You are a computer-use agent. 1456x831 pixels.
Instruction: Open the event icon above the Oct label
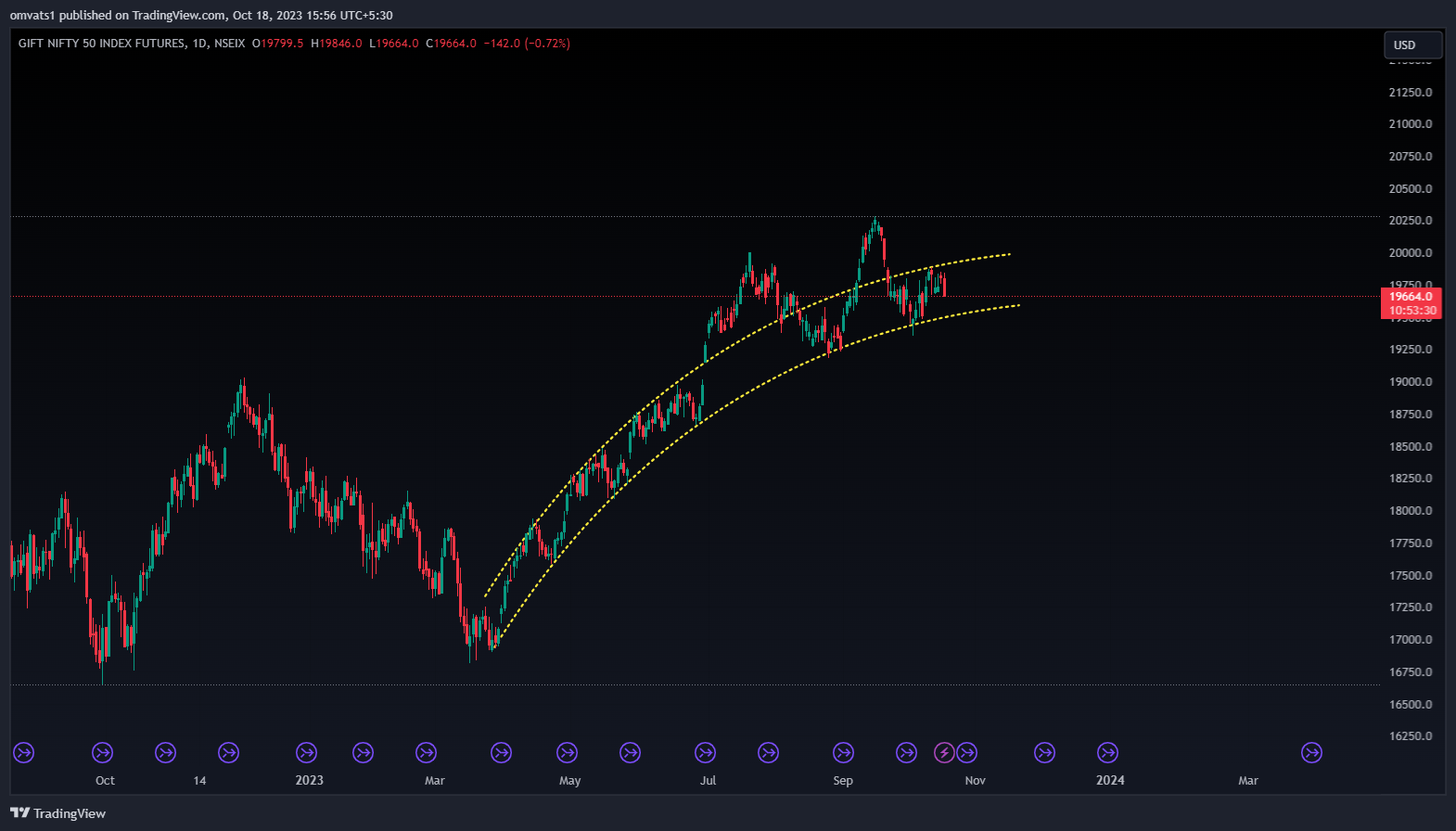pyautogui.click(x=102, y=752)
